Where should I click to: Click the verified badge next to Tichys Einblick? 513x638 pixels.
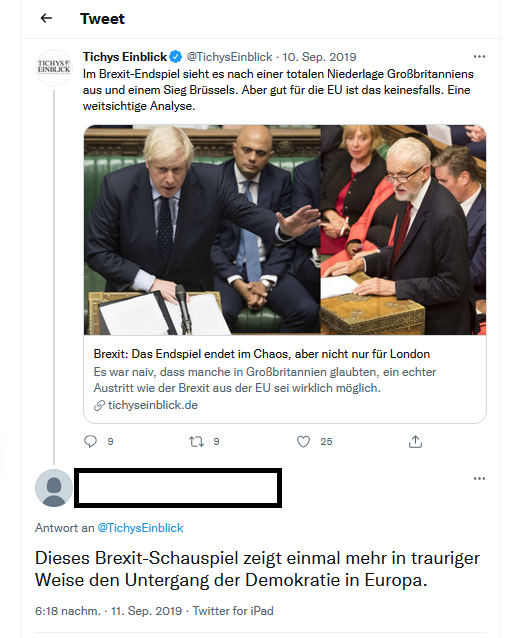click(176, 57)
